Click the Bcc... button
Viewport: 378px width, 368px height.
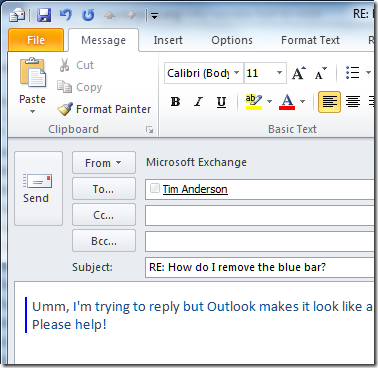click(x=104, y=241)
